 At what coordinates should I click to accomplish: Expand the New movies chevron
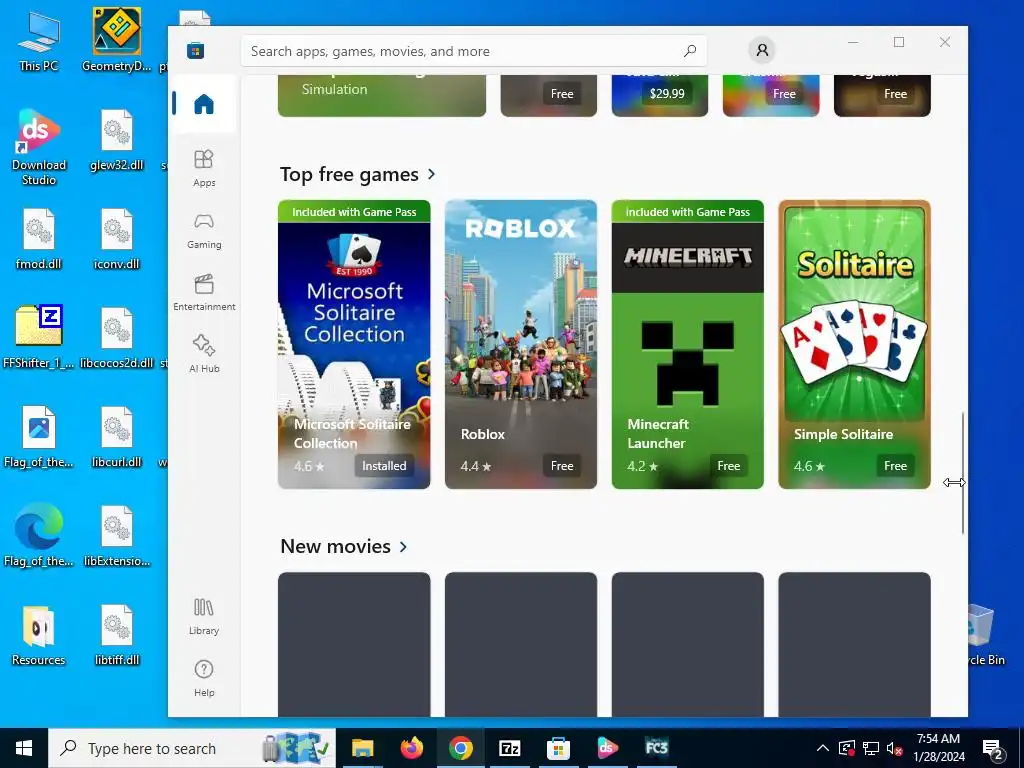(403, 547)
